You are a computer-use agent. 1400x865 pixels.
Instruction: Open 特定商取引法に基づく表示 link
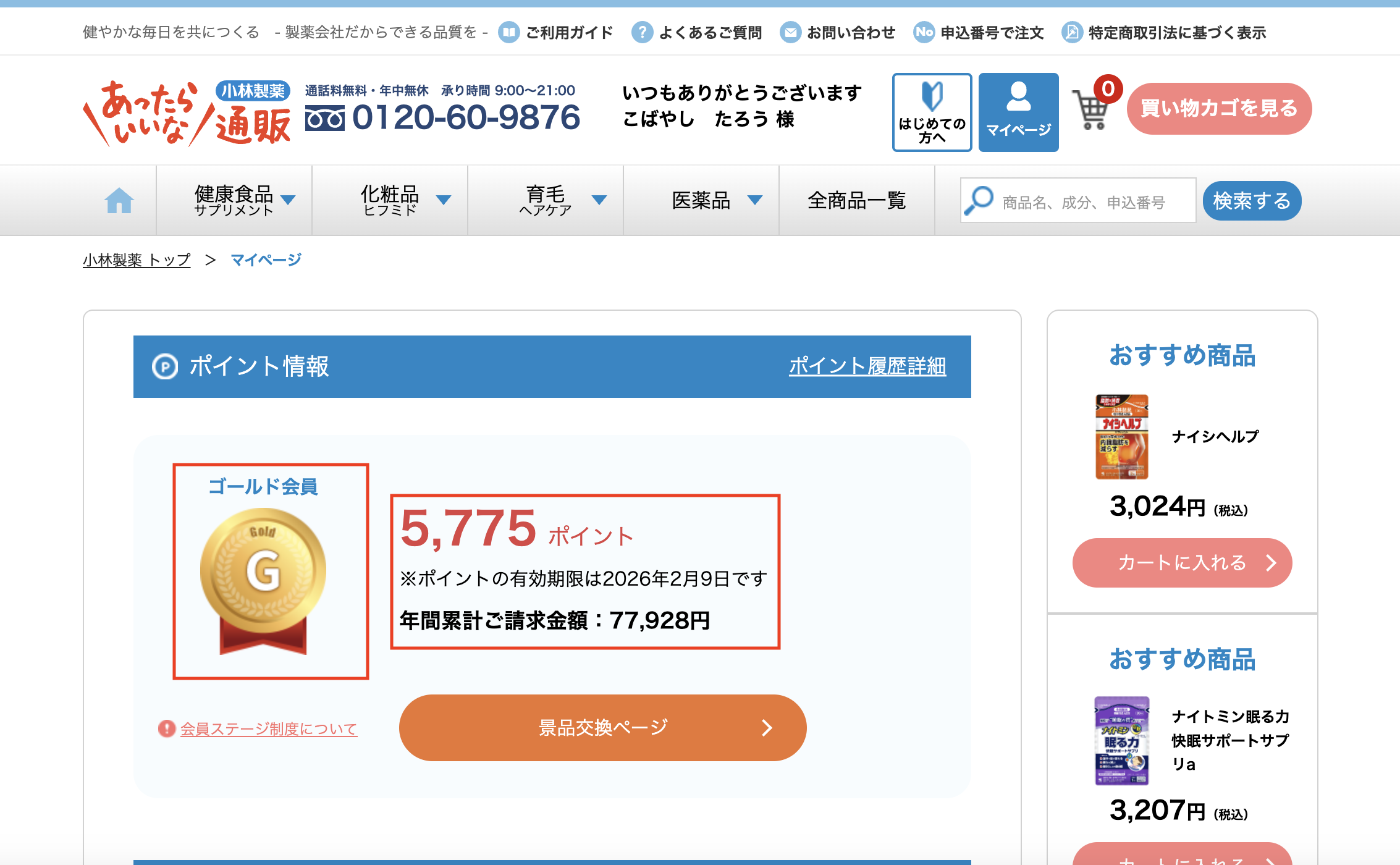(1177, 32)
